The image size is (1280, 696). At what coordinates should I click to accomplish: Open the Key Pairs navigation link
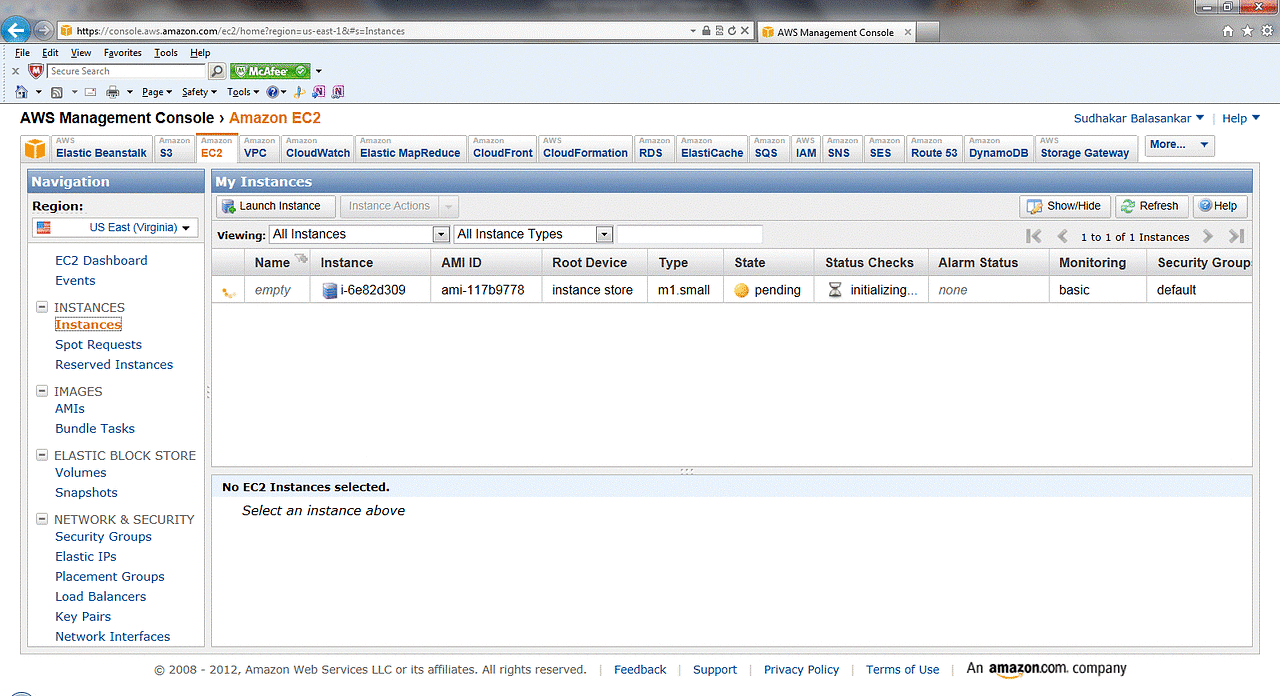pos(83,616)
